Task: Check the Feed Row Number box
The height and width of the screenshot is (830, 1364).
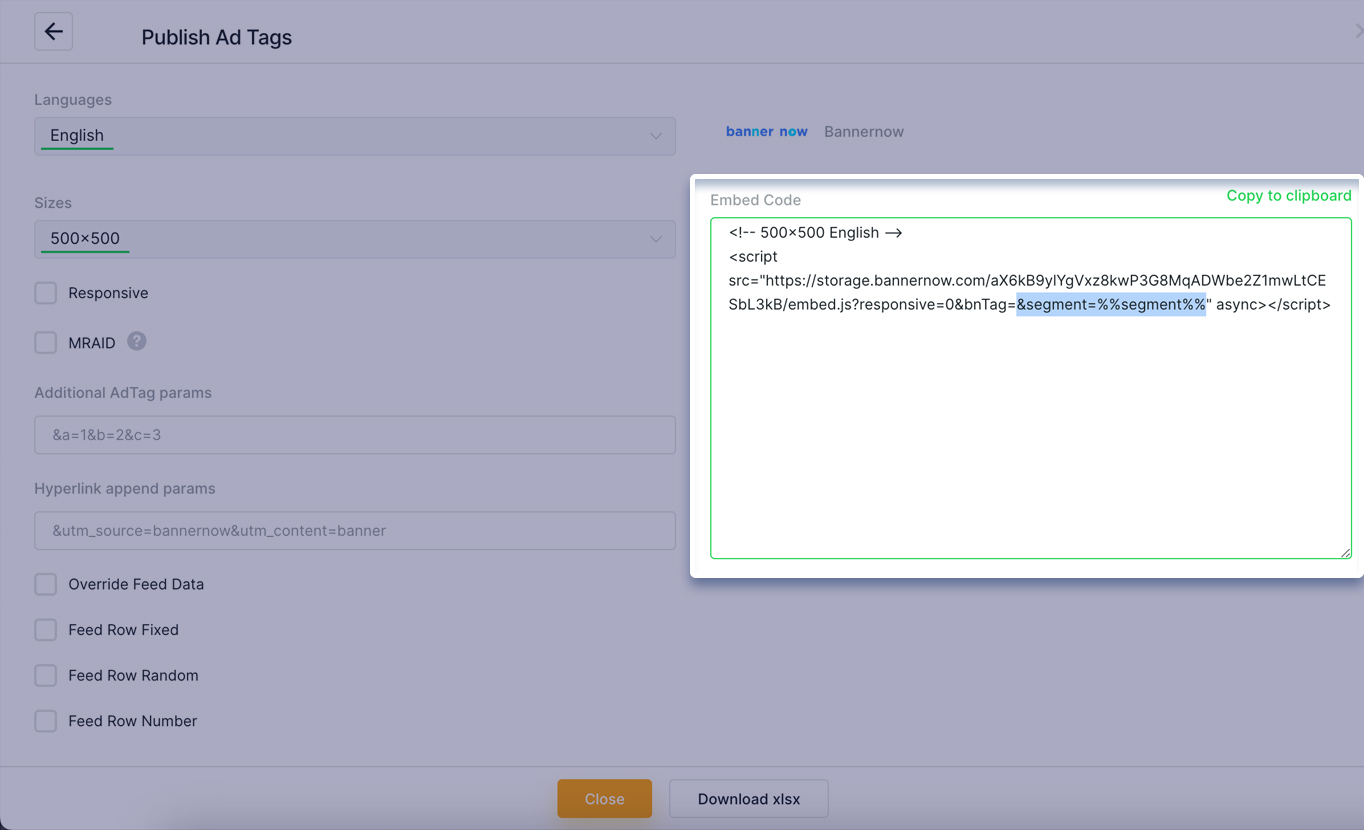Action: pyautogui.click(x=46, y=721)
